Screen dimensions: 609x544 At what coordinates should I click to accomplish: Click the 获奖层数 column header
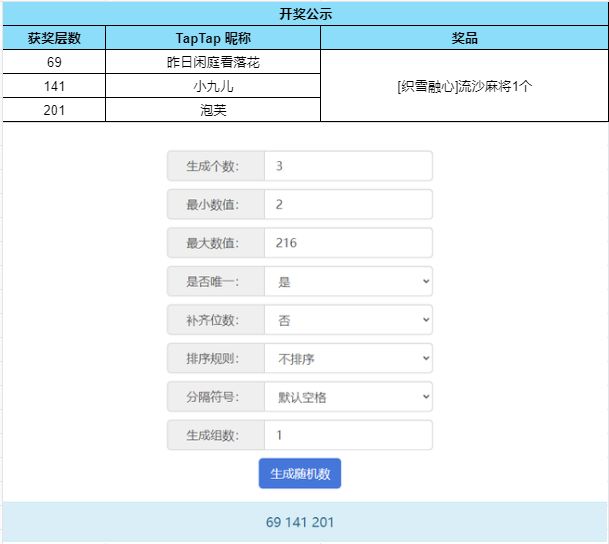54,38
